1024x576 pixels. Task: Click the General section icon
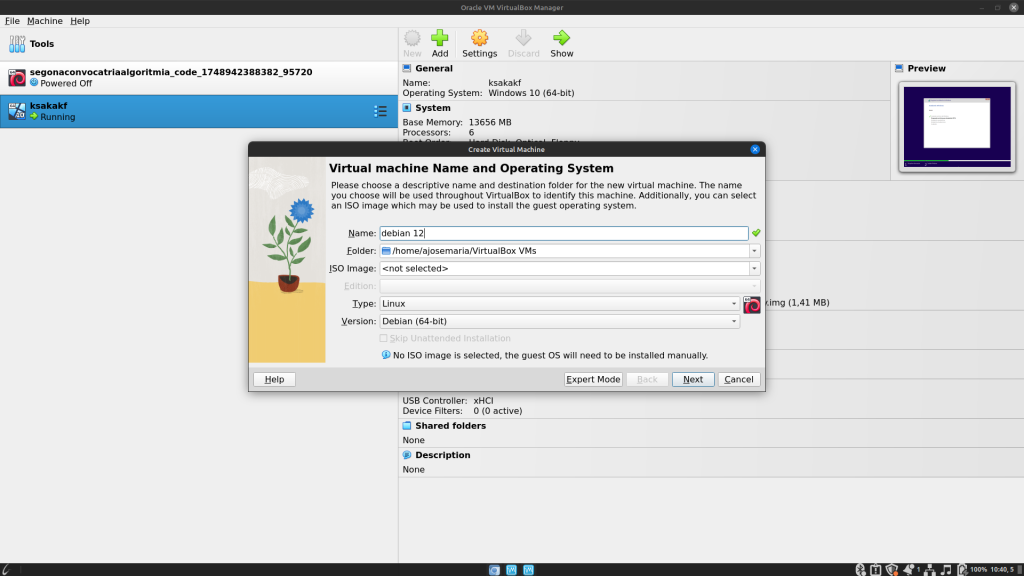[x=407, y=68]
